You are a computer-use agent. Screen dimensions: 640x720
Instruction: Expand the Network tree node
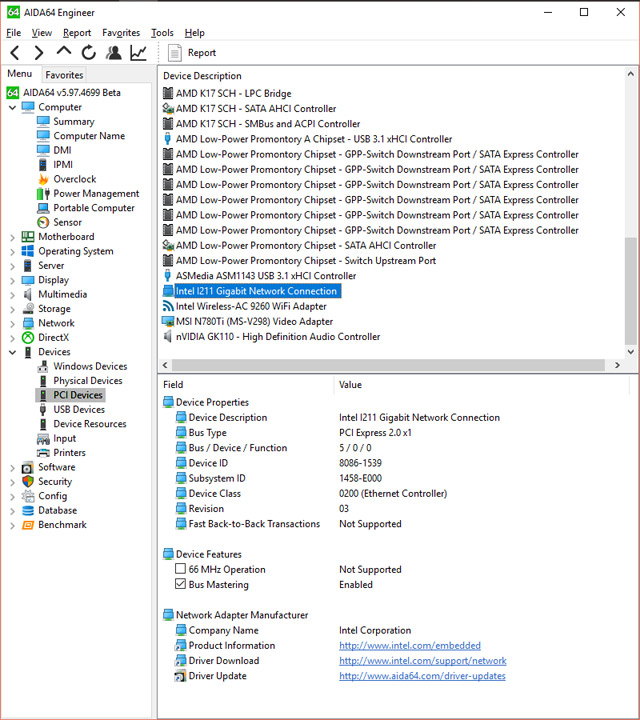[x=12, y=324]
